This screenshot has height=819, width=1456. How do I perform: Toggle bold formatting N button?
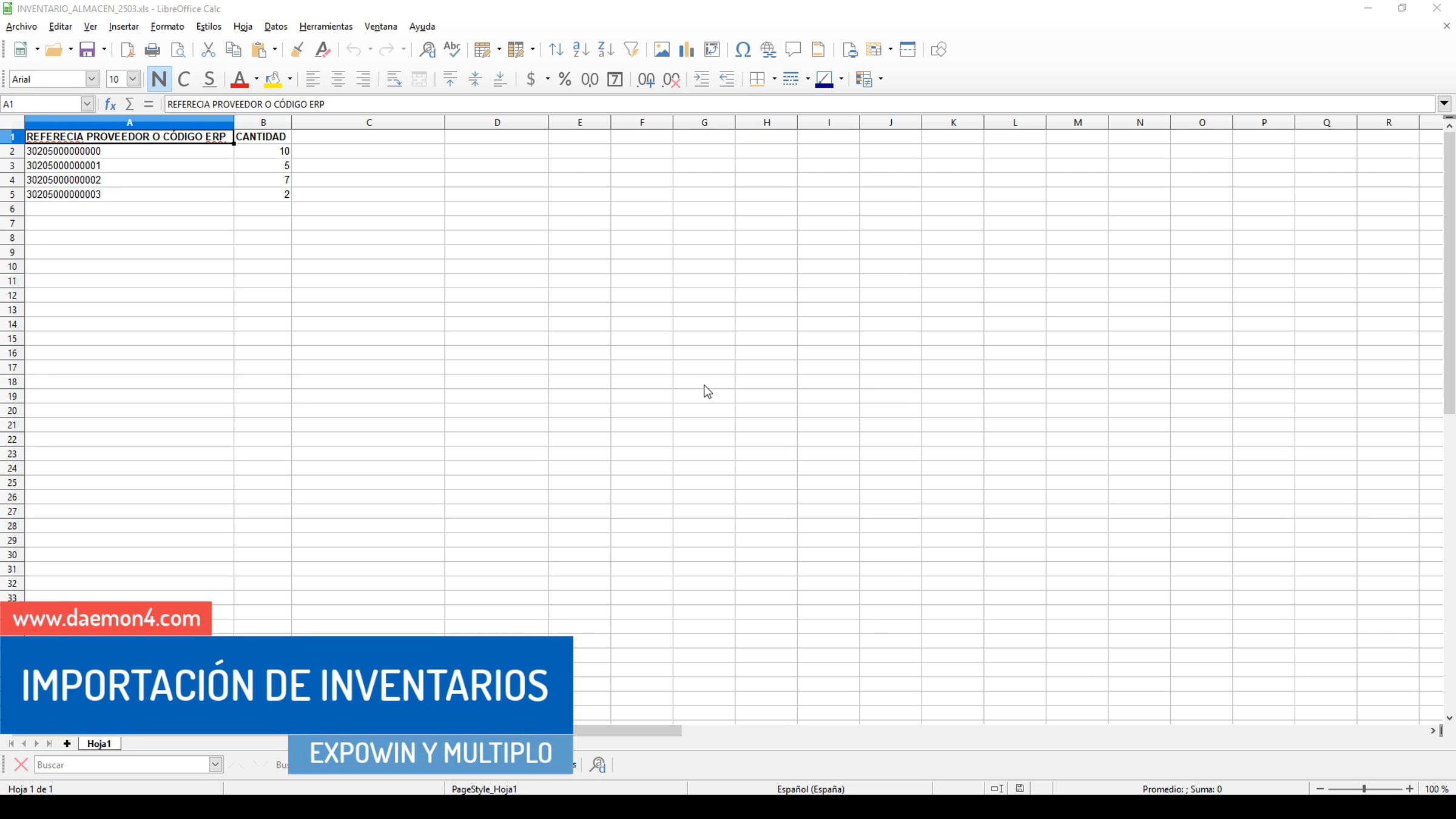[x=159, y=79]
